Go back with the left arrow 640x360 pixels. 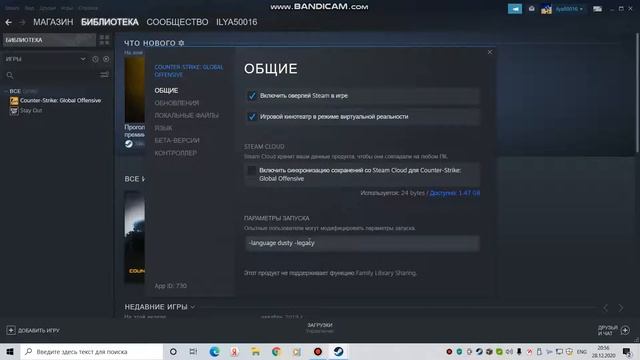click(x=9, y=22)
